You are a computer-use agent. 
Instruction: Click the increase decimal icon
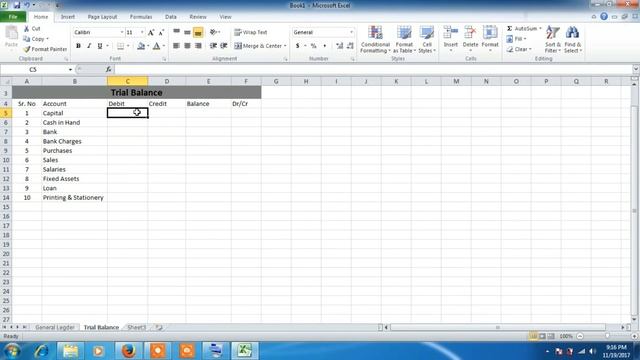[x=339, y=46]
